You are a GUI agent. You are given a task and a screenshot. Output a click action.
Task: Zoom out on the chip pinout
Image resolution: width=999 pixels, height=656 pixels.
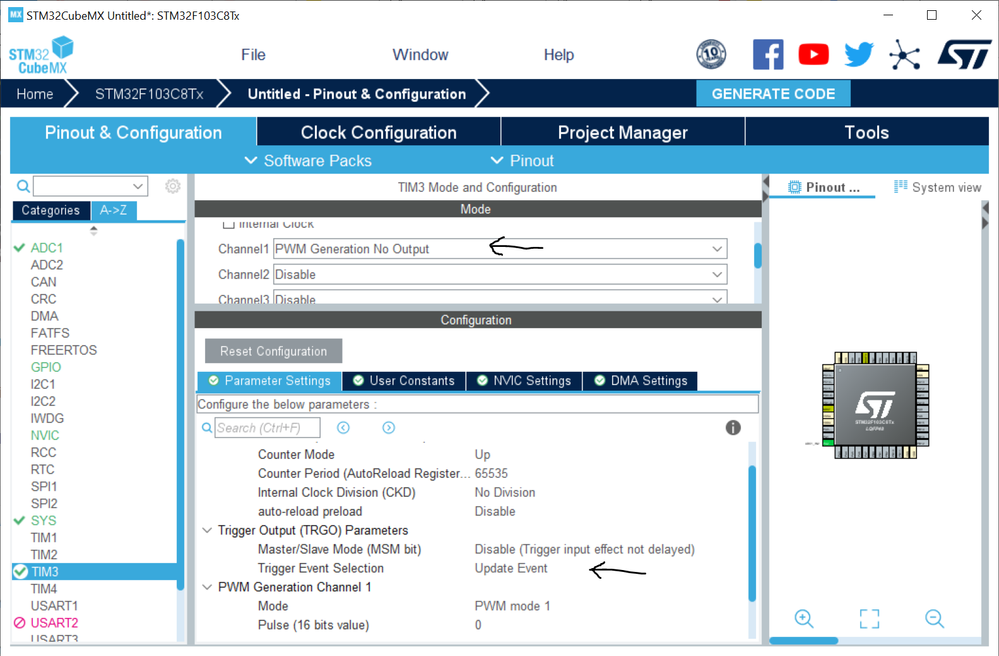pos(935,618)
